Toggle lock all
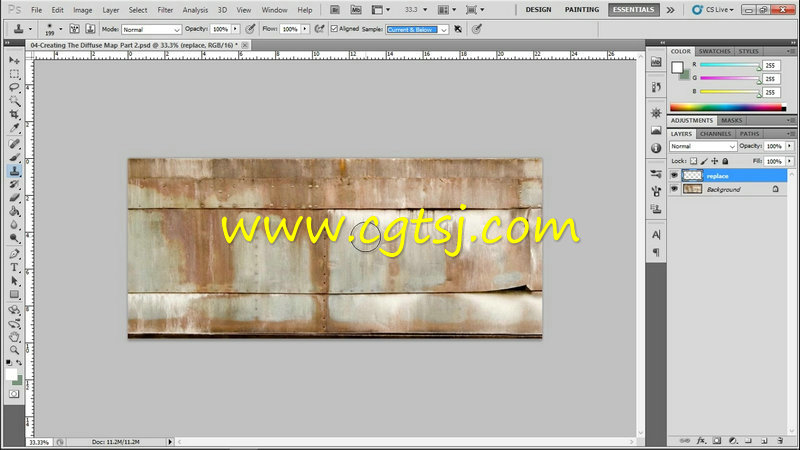Viewport: 800px width, 450px height. [x=725, y=161]
